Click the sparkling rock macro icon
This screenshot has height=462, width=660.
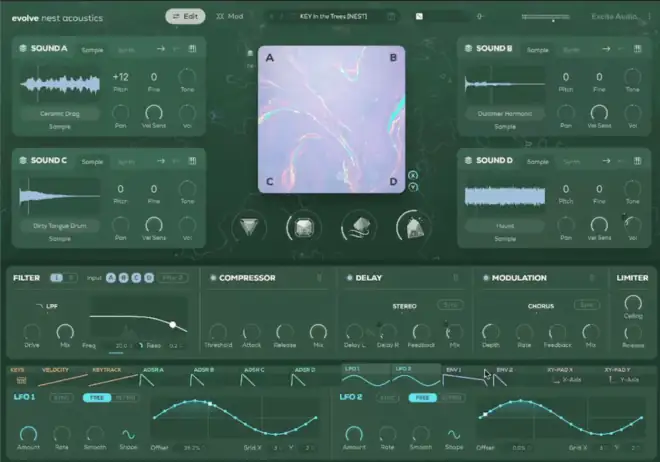click(414, 228)
